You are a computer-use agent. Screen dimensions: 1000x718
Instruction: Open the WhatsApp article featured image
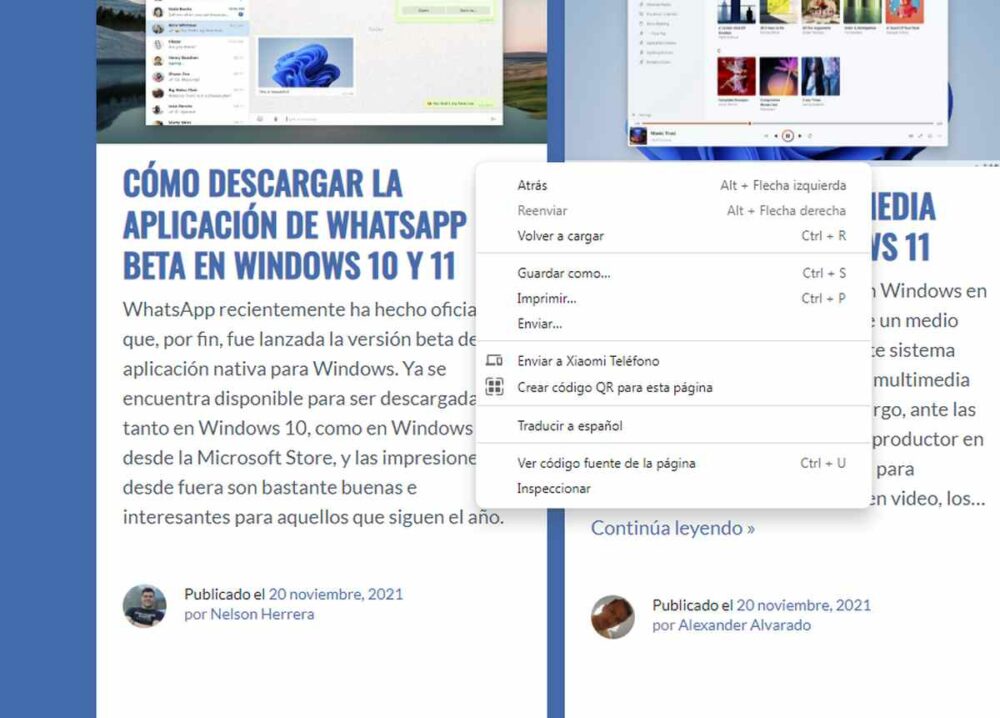(321, 71)
